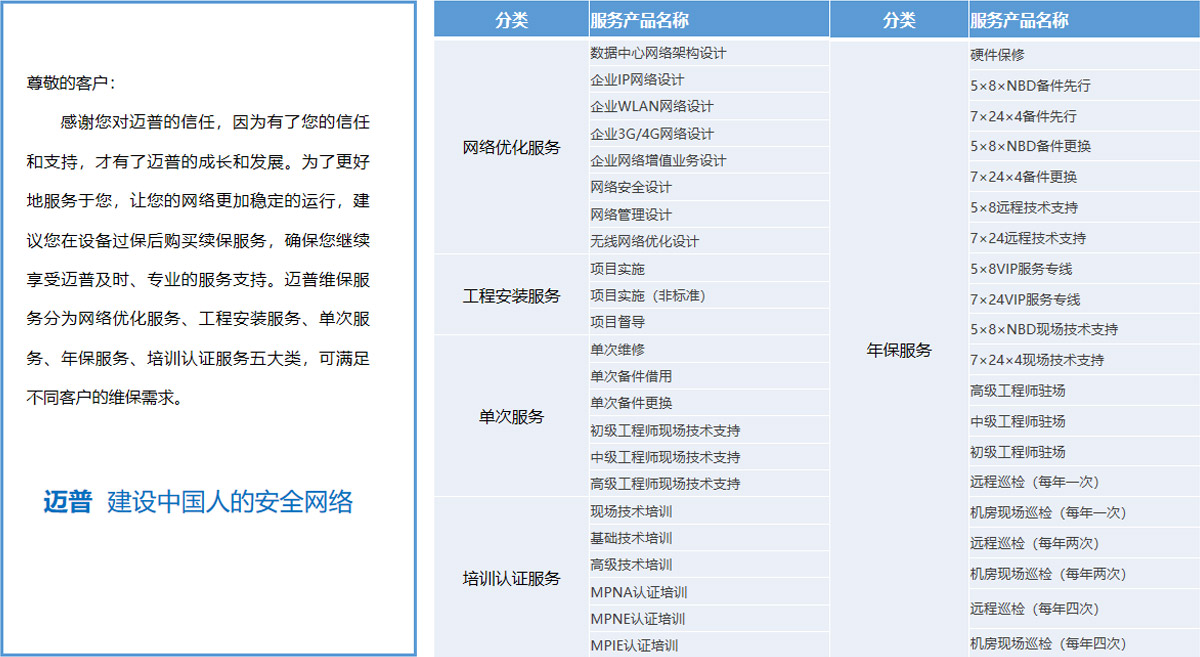This screenshot has height=657, width=1200.
Task: Click the 年保服务 category cell
Action: point(898,350)
